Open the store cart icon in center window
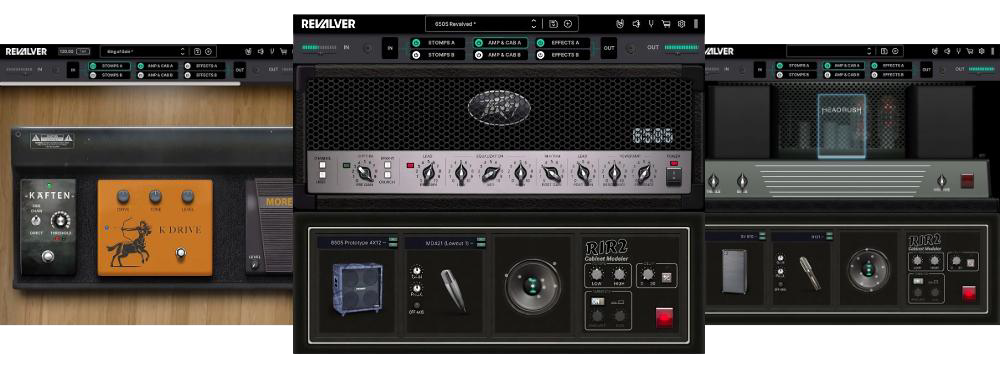Viewport: 1000px width, 369px height. tap(666, 24)
